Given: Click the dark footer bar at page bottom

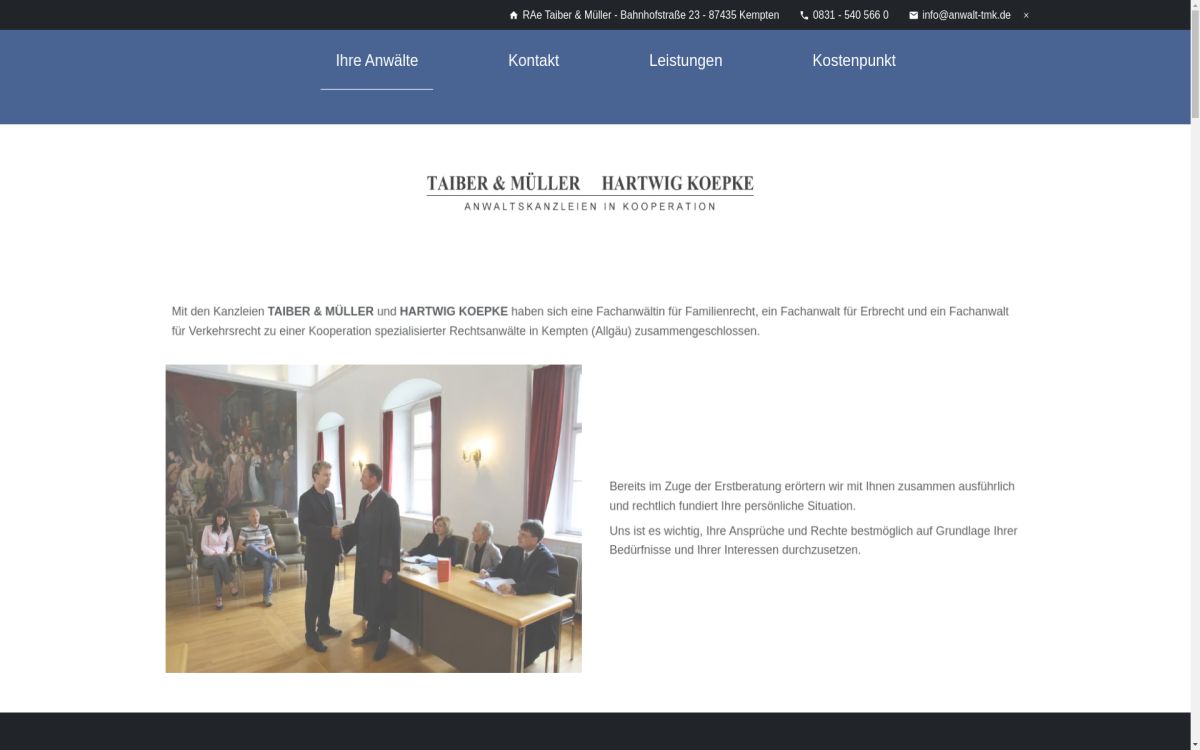Looking at the screenshot, I should [x=600, y=734].
